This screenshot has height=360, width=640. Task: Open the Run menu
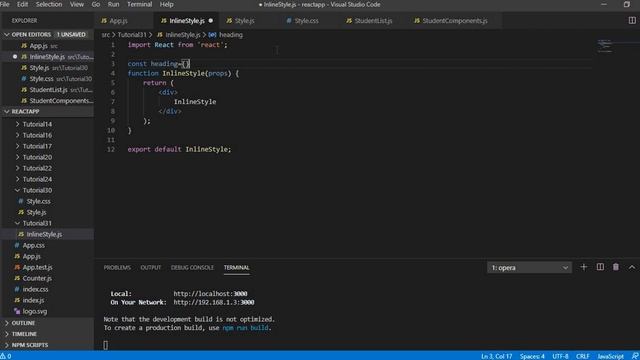pyautogui.click(x=113, y=4)
